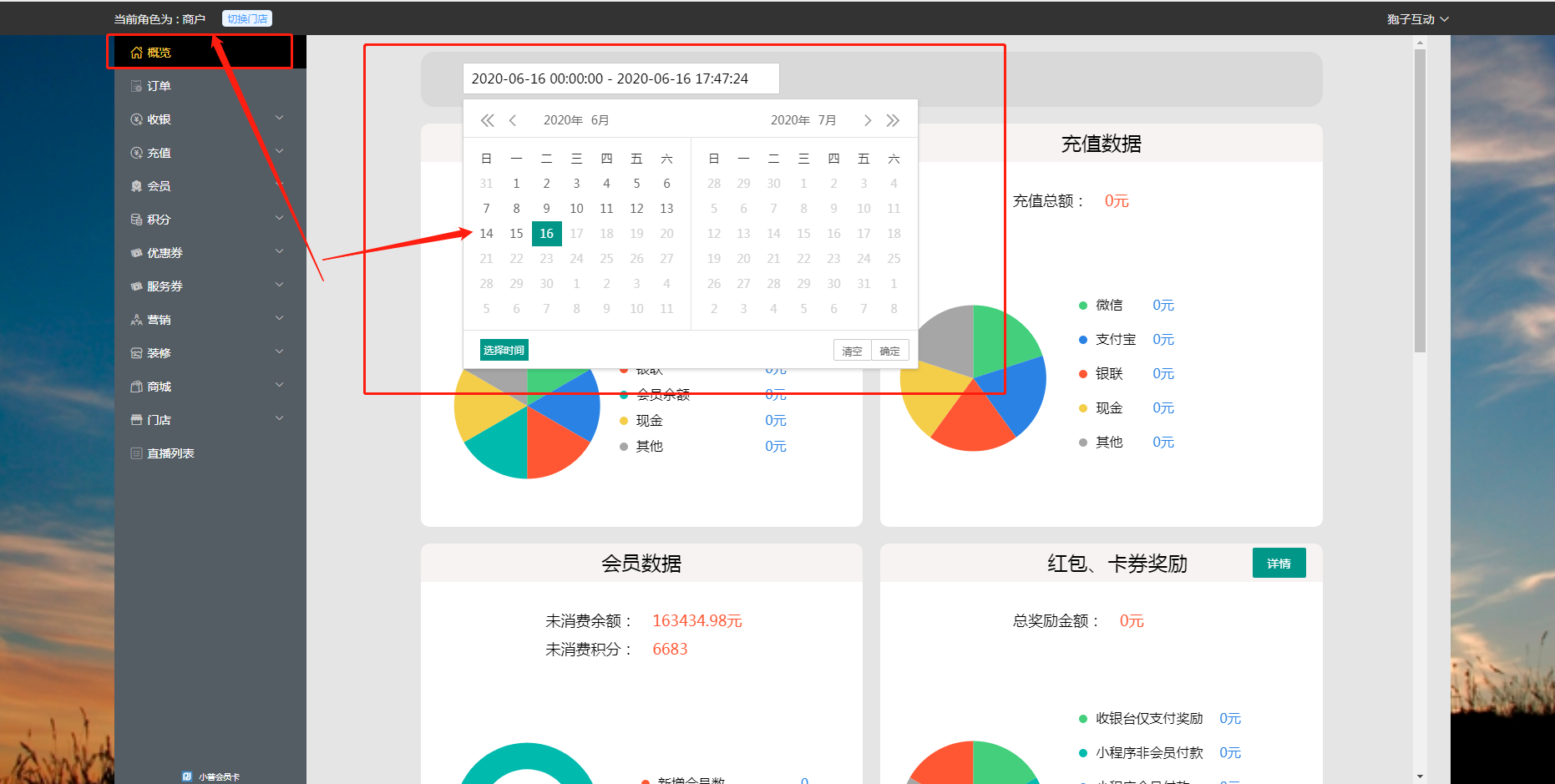Click the 未消费积分 value 6683
Screen dimensions: 1555x784
click(670, 649)
